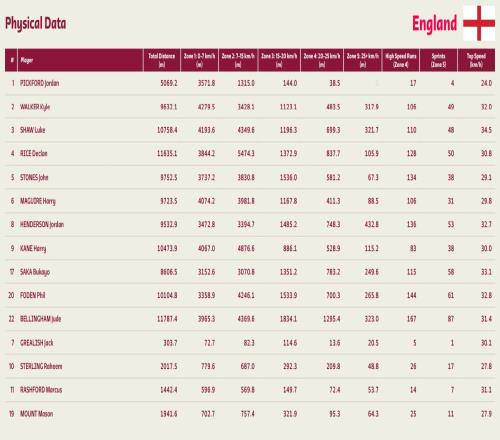Click the England flag icon

click(x=479, y=23)
